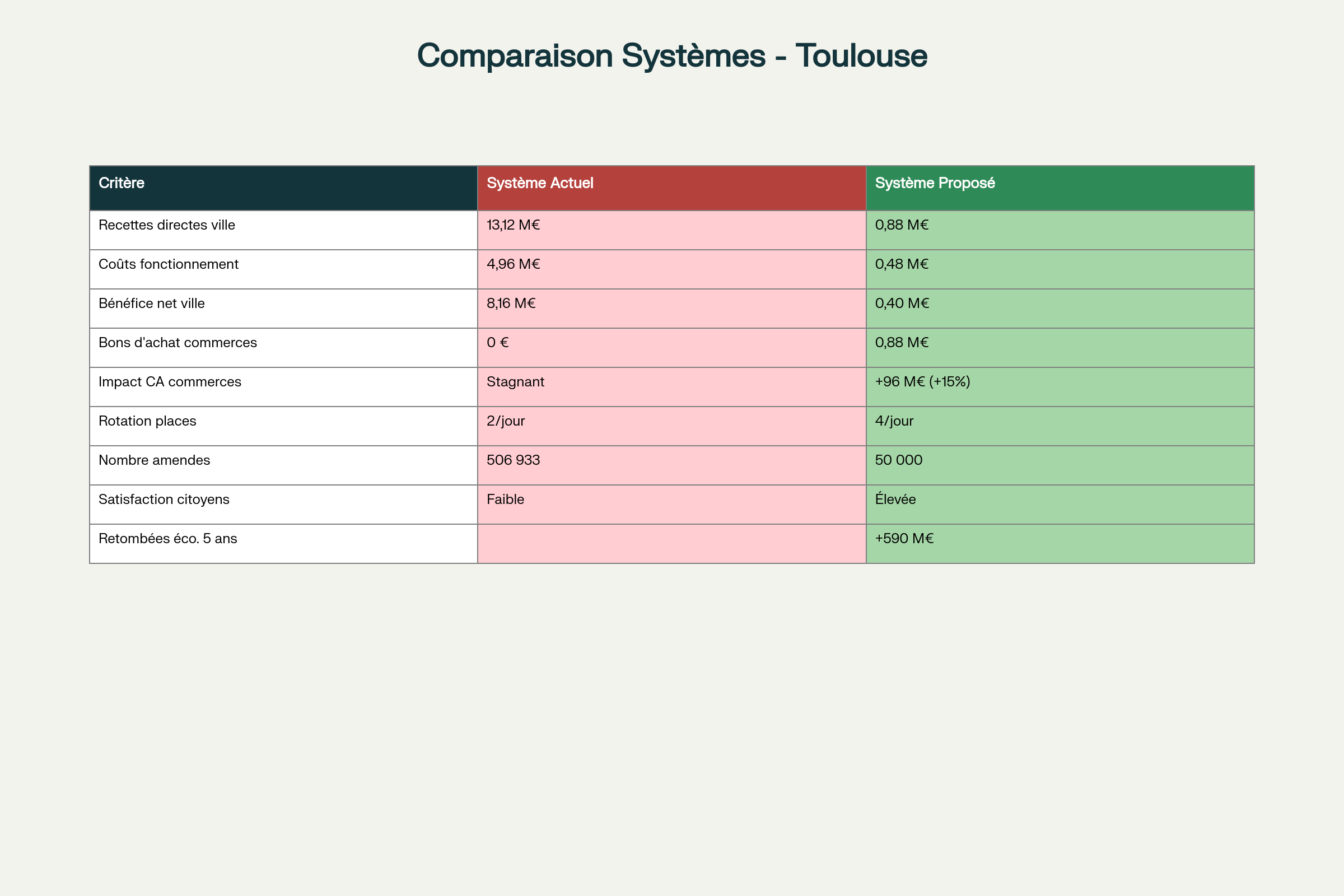Select the 0,40 M€ cell
This screenshot has height=896, width=1344.
click(x=902, y=304)
